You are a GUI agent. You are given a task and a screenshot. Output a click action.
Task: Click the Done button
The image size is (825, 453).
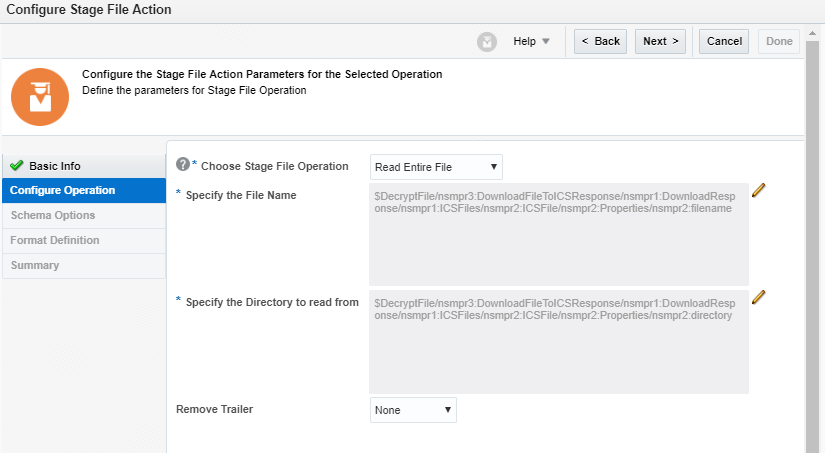click(779, 41)
